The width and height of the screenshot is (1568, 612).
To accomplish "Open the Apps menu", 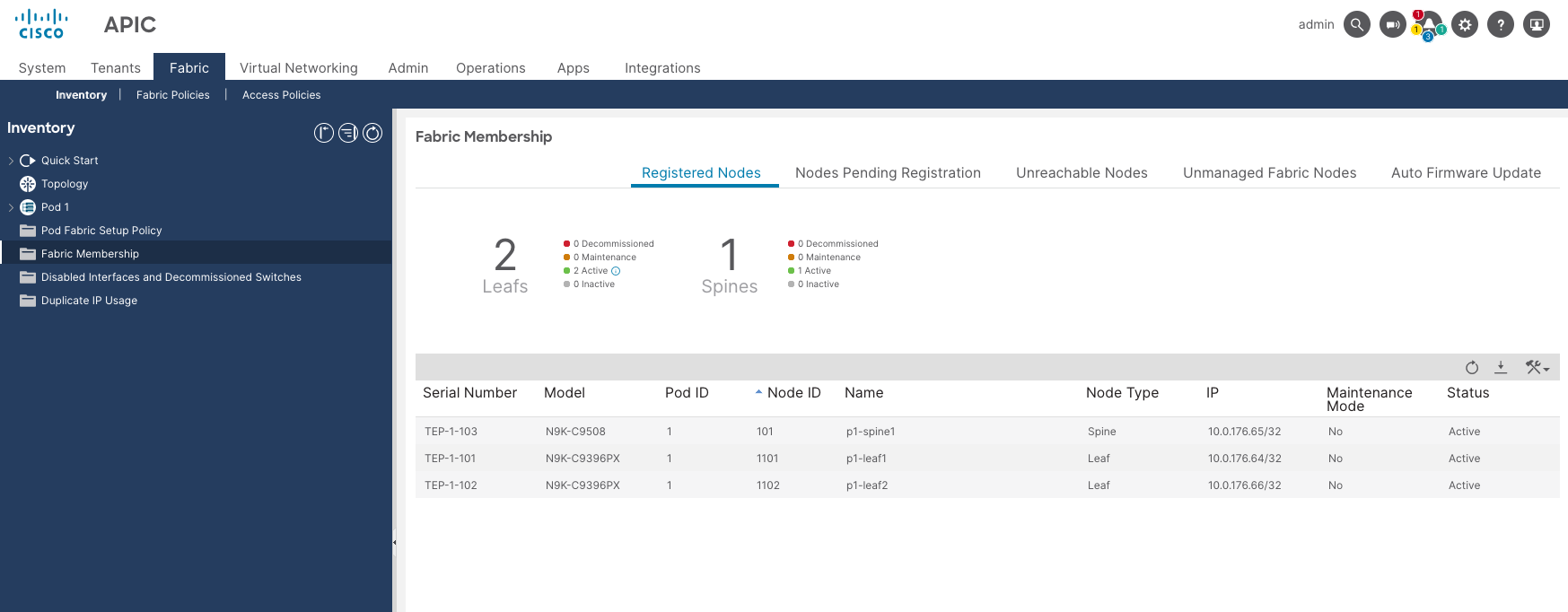I will (x=574, y=68).
